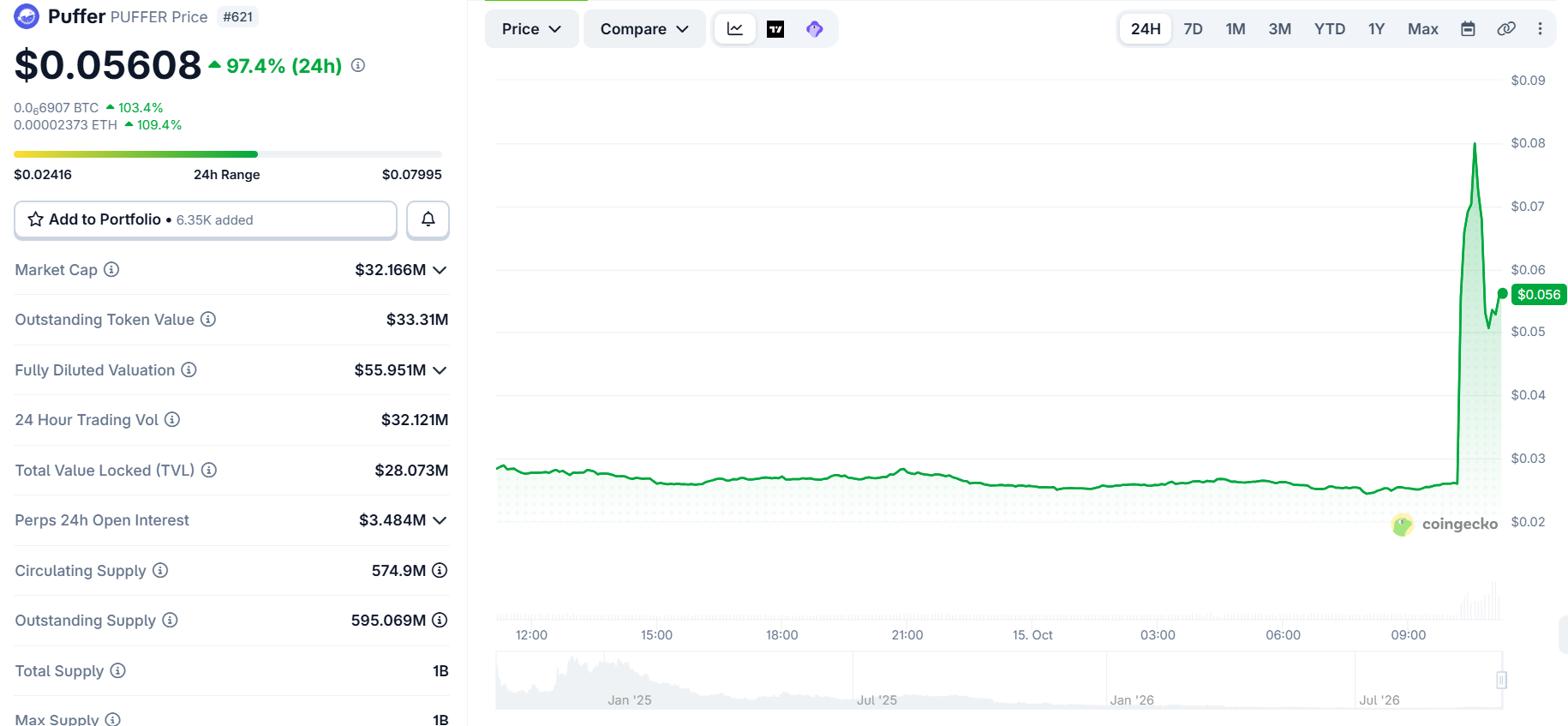Click info icon beside 595.069M value
This screenshot has width=1568, height=726.
pyautogui.click(x=440, y=620)
